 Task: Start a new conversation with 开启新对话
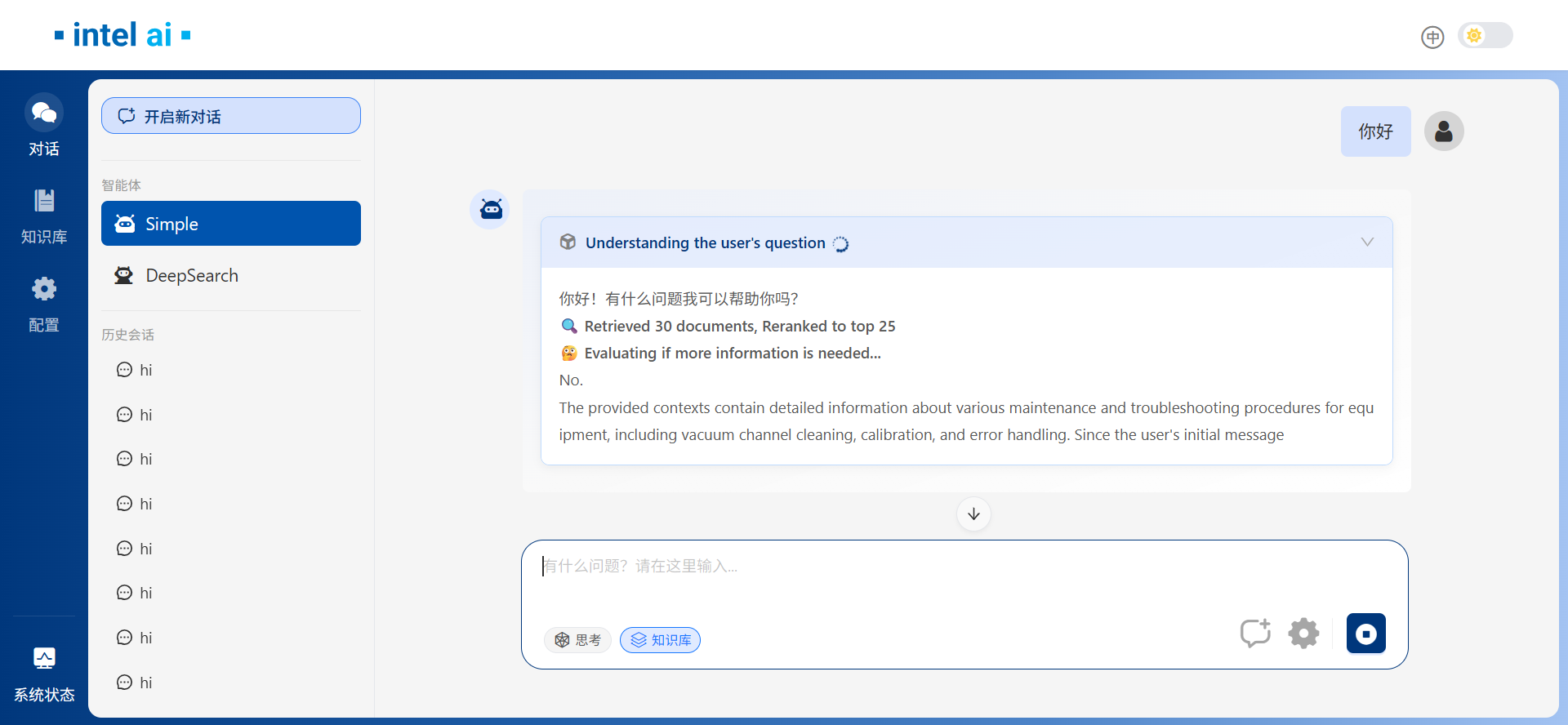tap(231, 116)
